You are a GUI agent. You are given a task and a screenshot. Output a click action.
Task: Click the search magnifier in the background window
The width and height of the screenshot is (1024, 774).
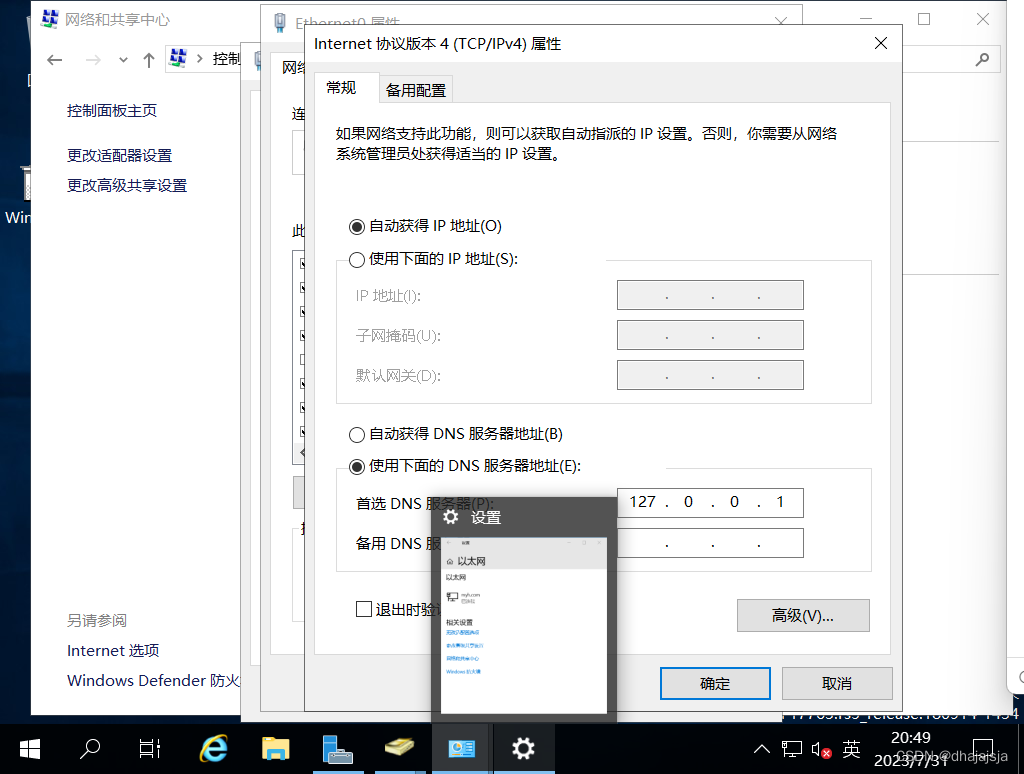[x=982, y=59]
